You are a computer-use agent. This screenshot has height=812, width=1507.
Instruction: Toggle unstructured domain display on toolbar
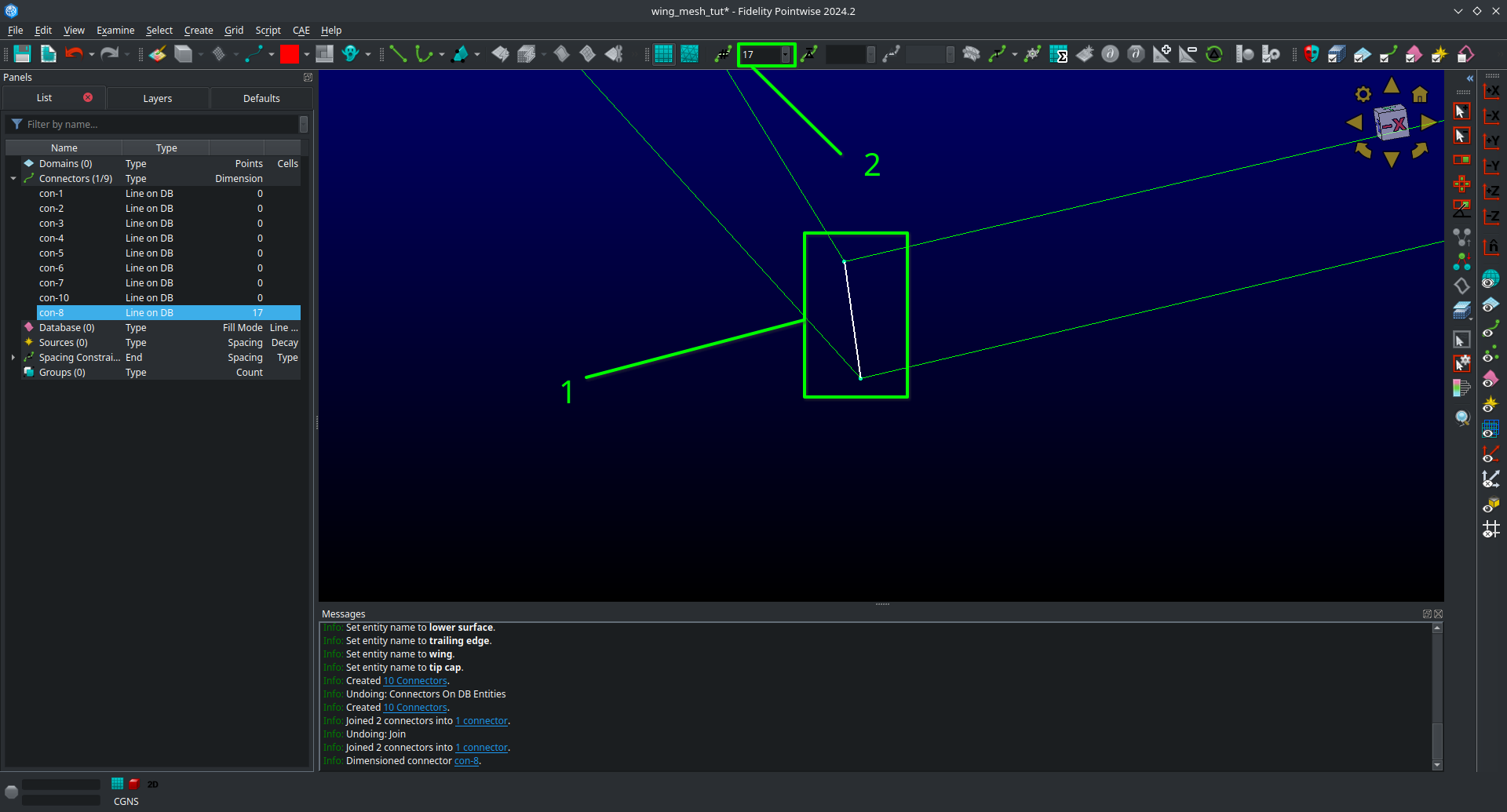690,54
